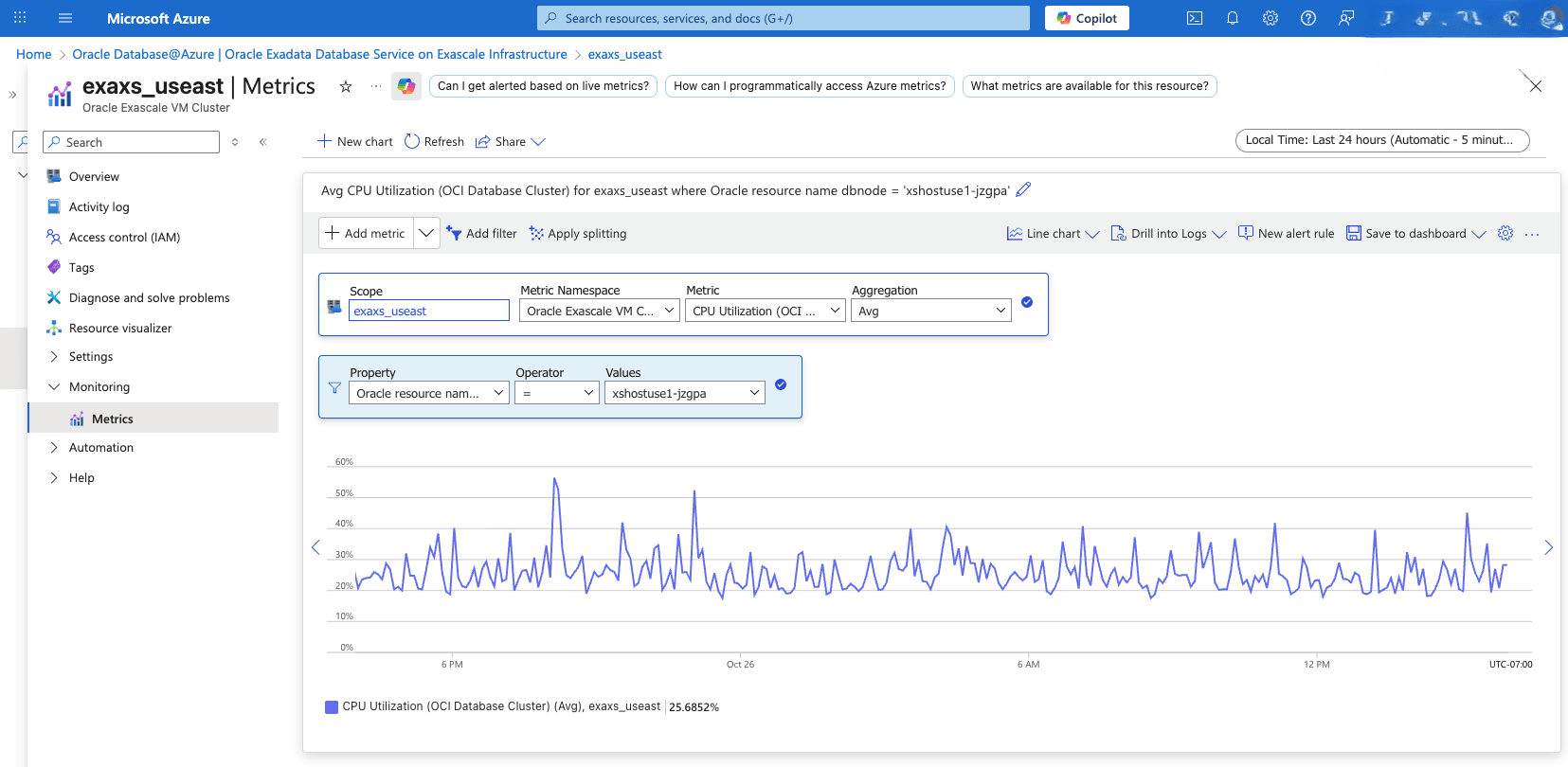Go to next time range arrow

point(1548,547)
